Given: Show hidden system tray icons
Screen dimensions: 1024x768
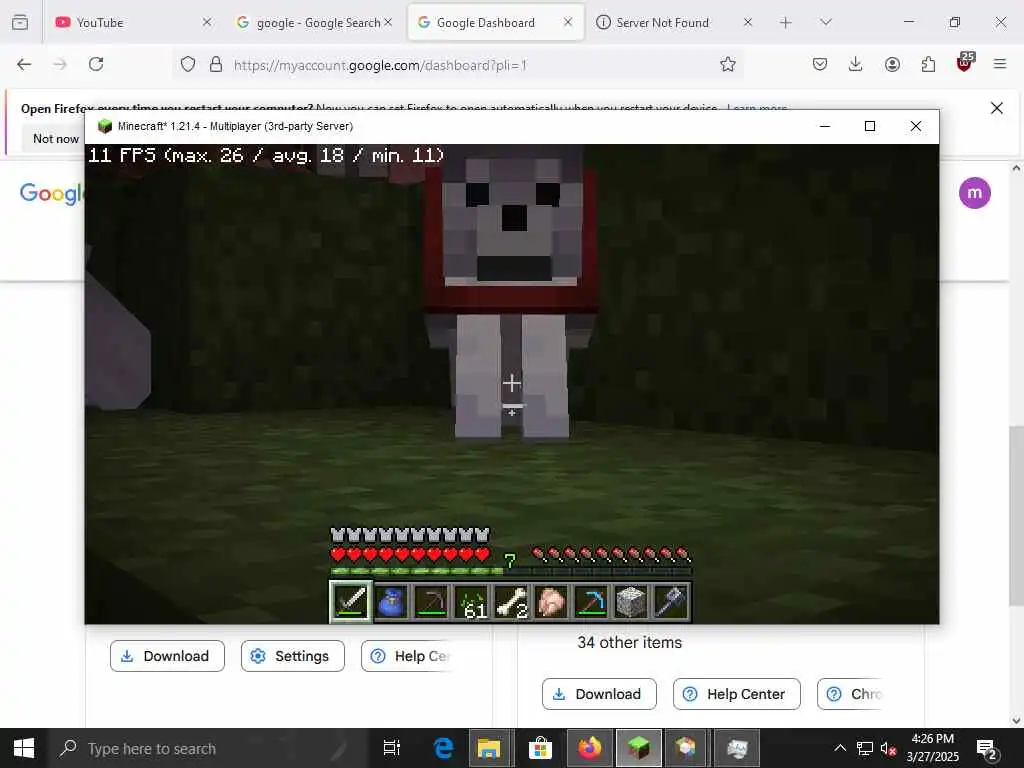Looking at the screenshot, I should coord(840,748).
